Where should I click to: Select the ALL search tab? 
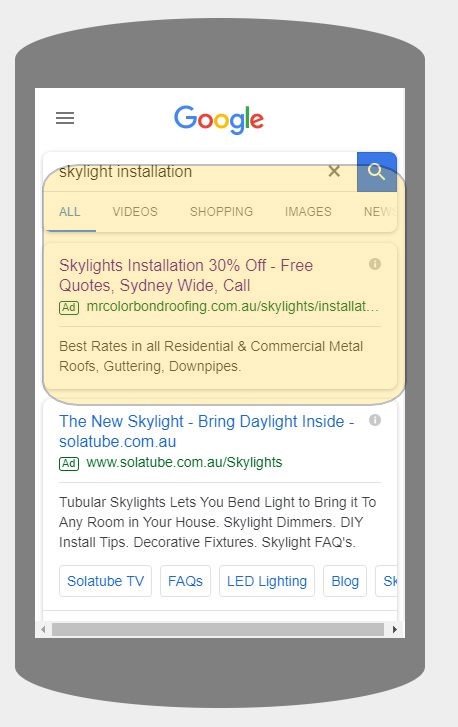point(70,212)
